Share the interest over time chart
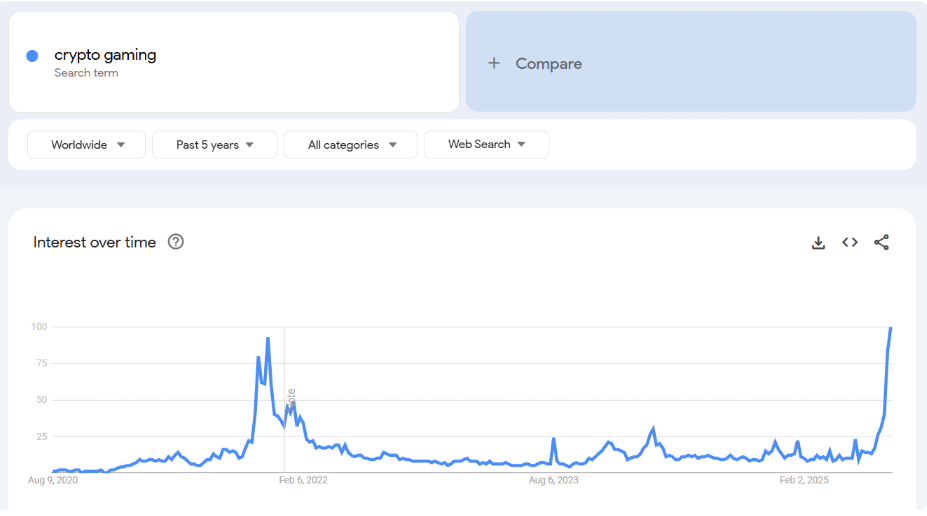The height and width of the screenshot is (516, 927). pos(881,242)
